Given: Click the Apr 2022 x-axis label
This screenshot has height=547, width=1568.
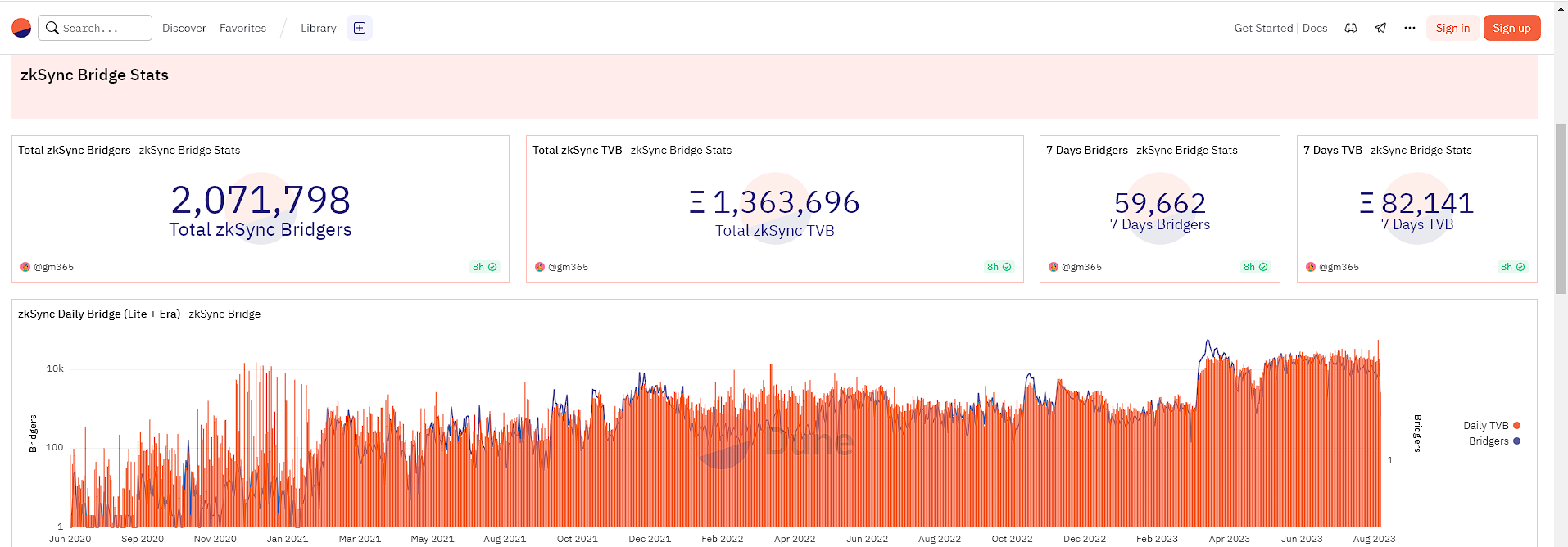Looking at the screenshot, I should coord(795,539).
